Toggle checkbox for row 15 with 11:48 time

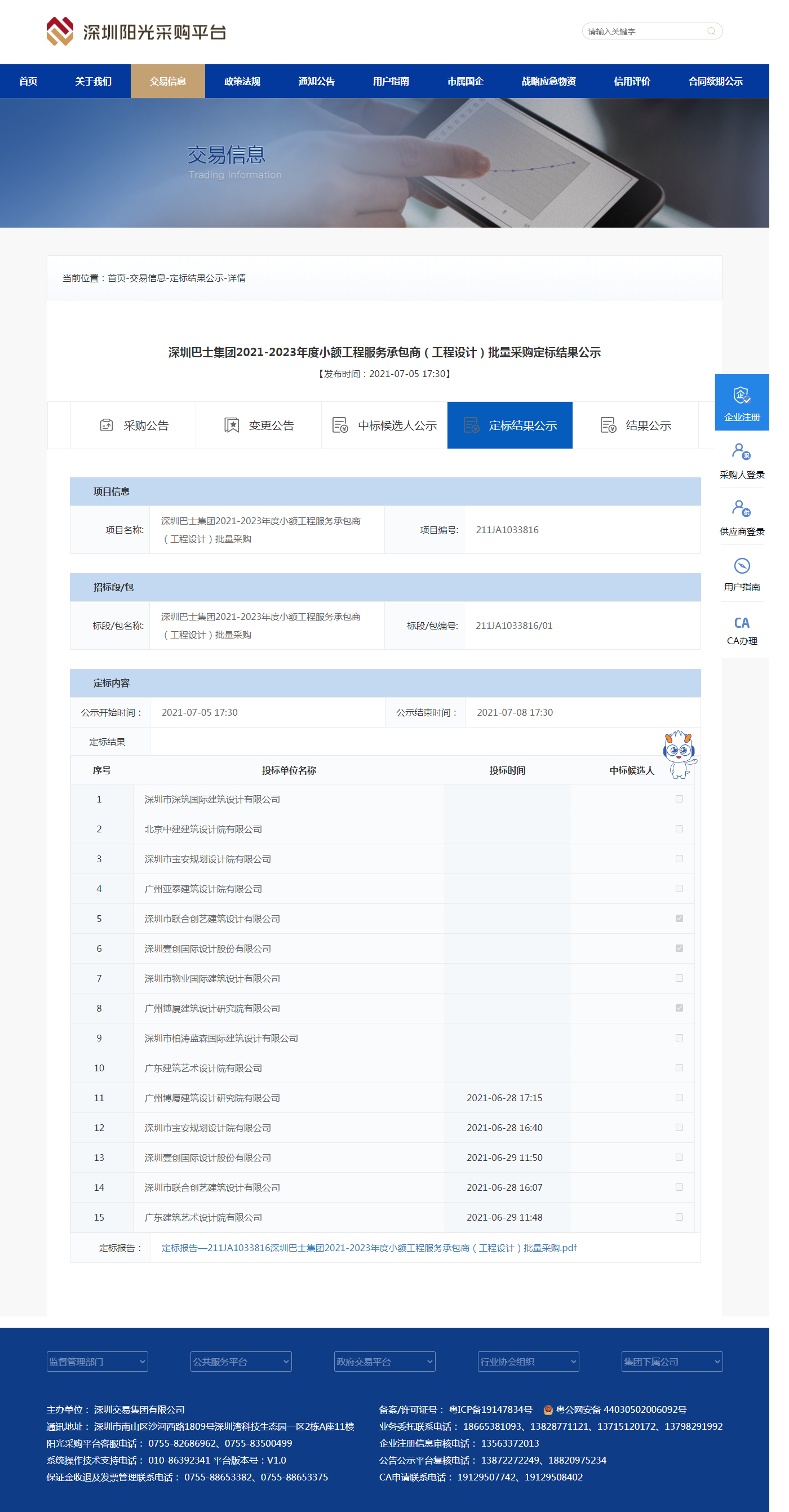[x=679, y=1217]
